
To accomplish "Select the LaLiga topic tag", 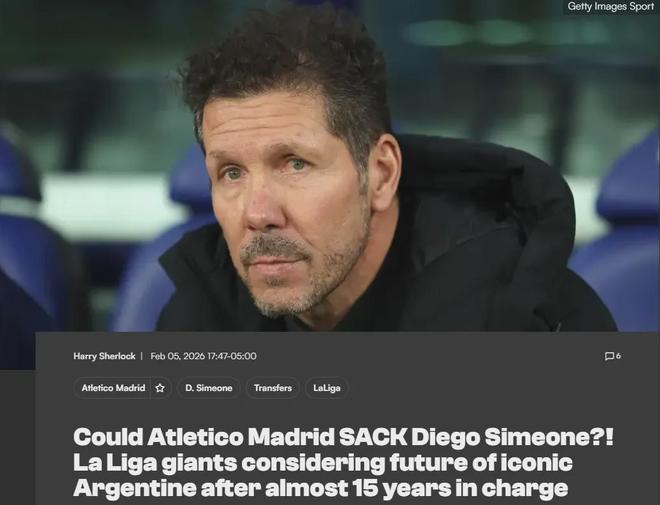I will click(x=327, y=388).
